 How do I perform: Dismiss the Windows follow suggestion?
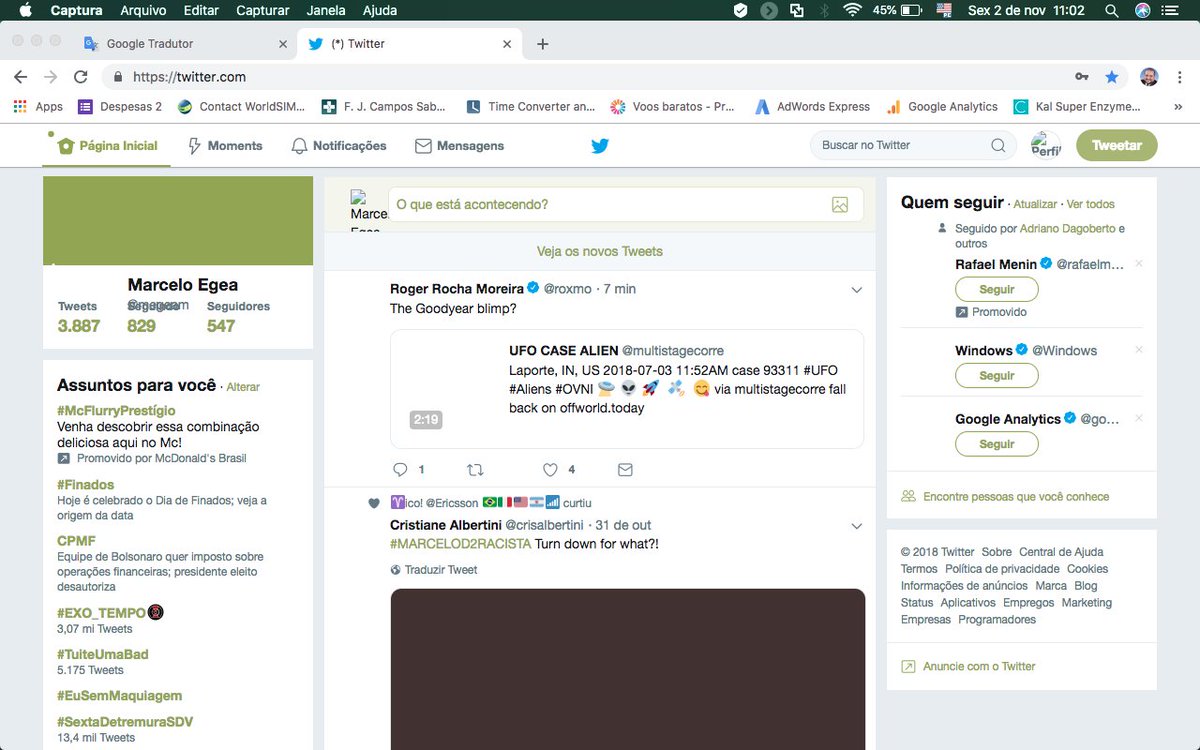click(x=1139, y=350)
